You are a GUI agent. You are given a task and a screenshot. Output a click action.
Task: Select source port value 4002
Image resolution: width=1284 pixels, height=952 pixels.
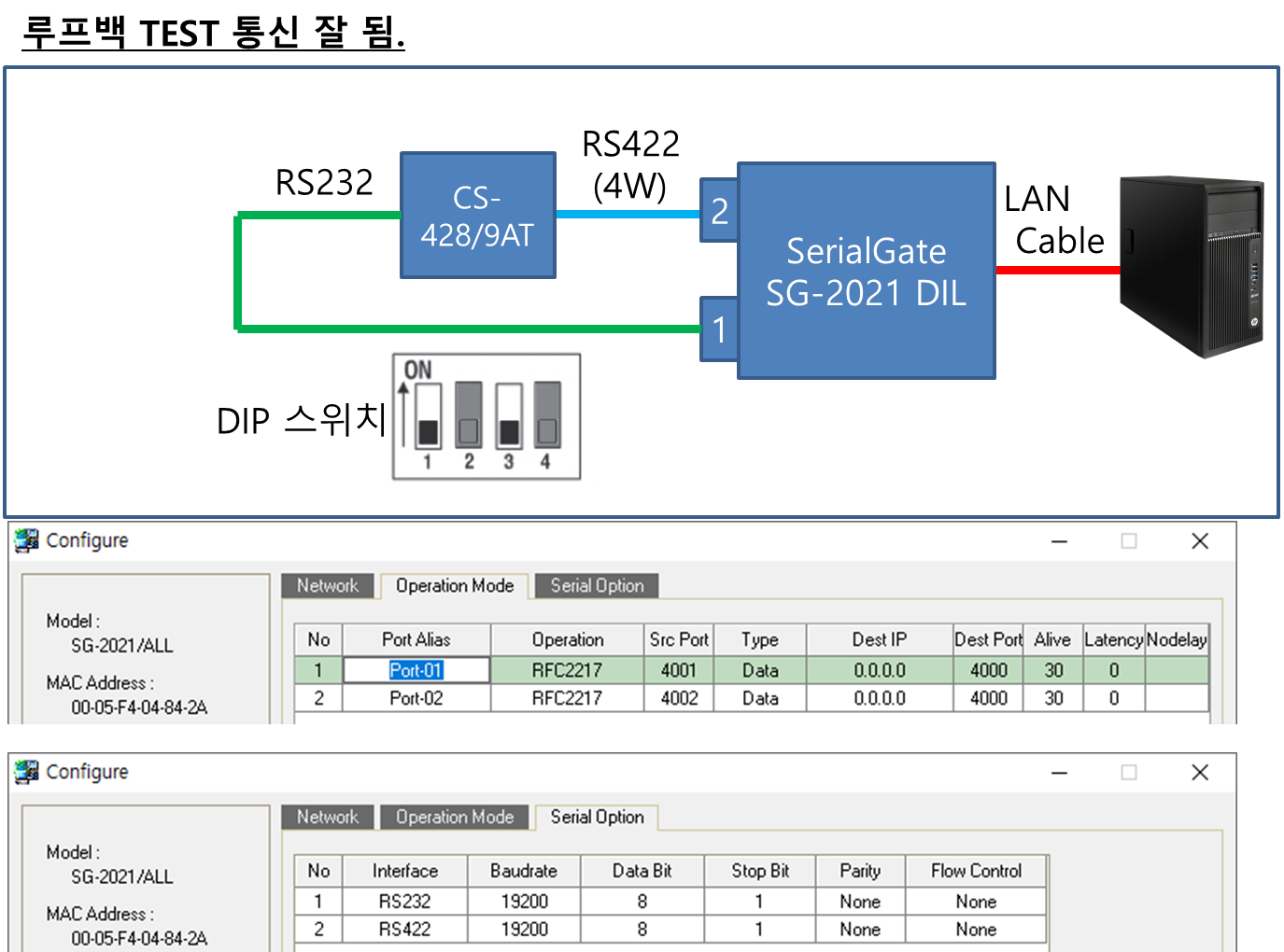(679, 698)
